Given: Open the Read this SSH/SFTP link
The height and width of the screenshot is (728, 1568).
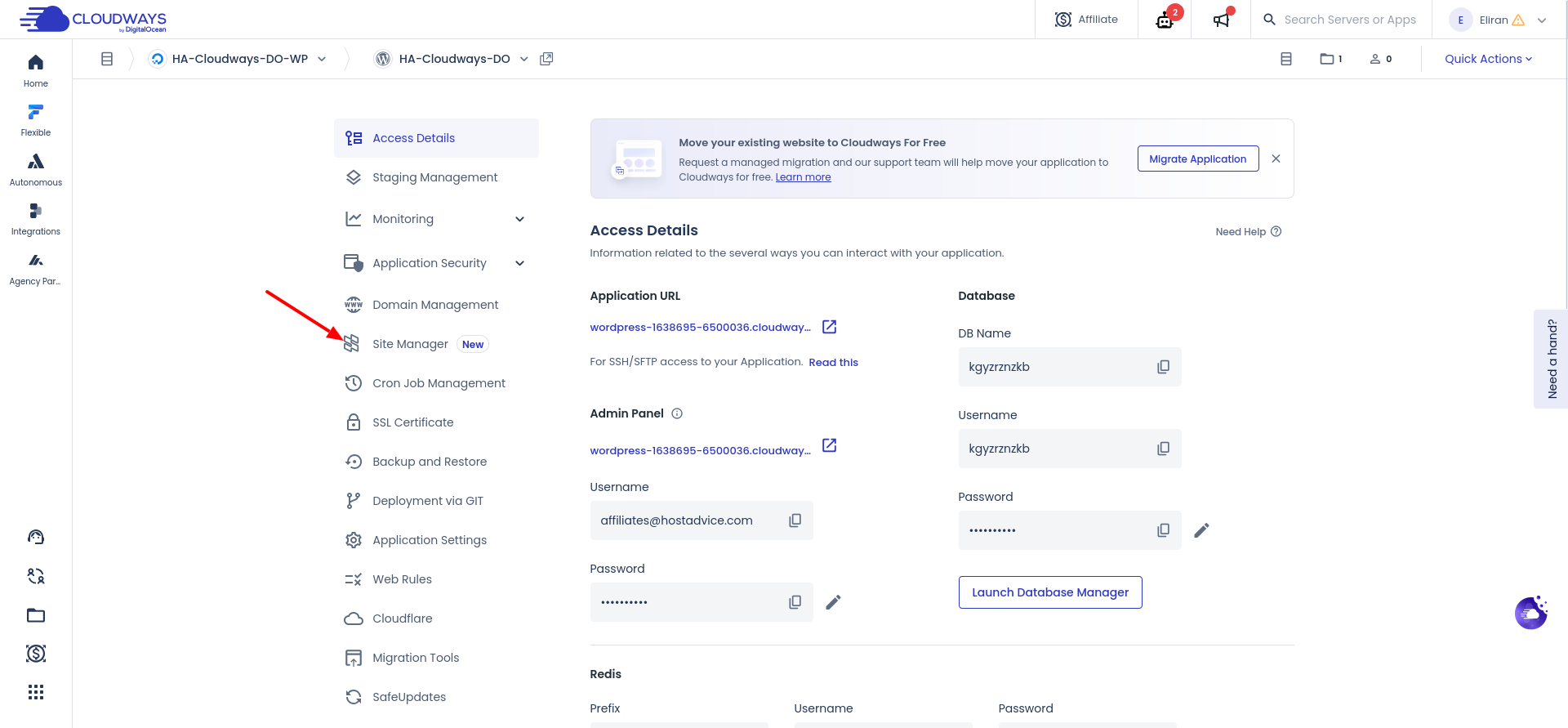Looking at the screenshot, I should [x=833, y=363].
